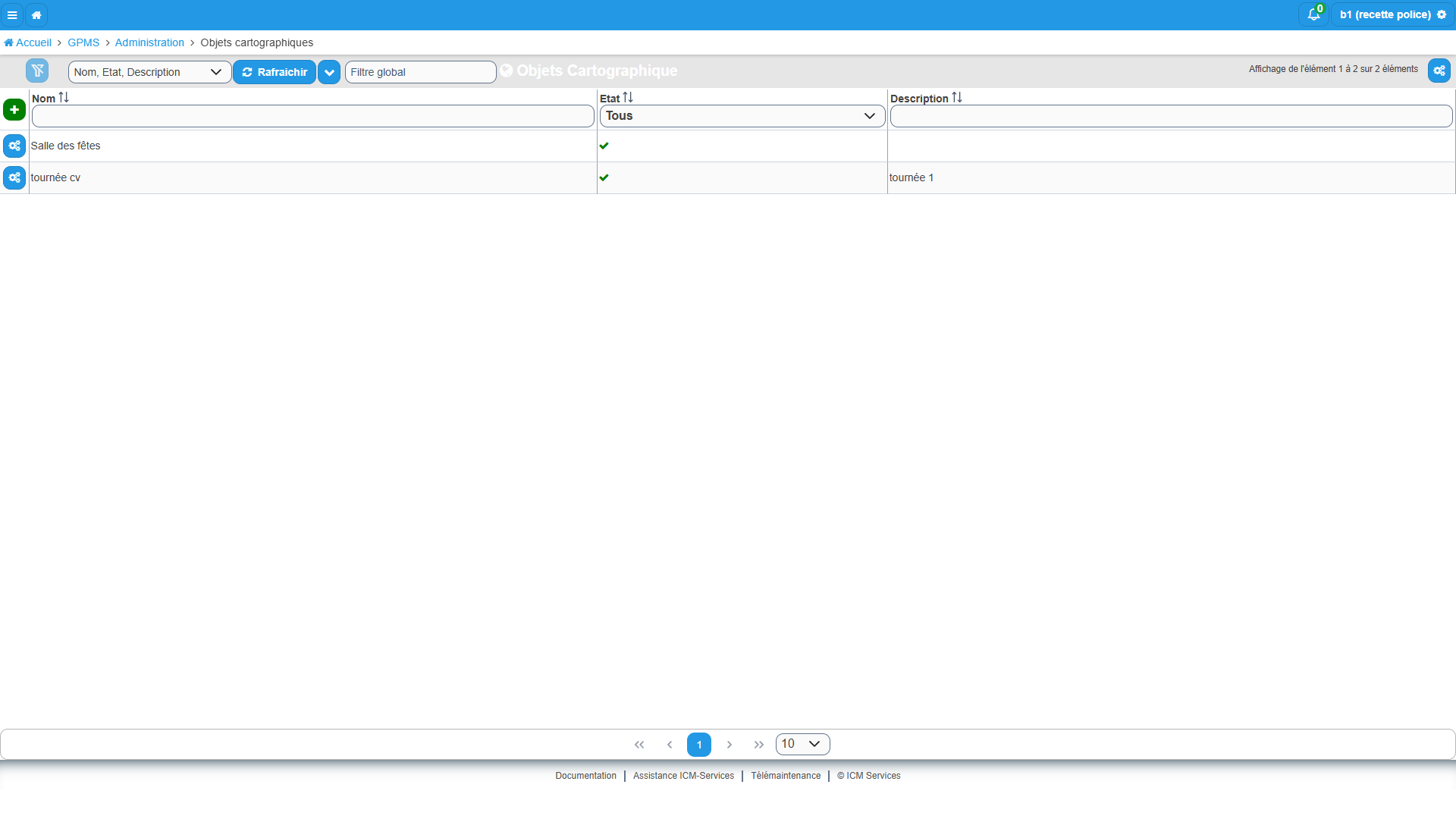
Task: Open the column selector Nom, Etat, Description
Action: click(x=149, y=72)
